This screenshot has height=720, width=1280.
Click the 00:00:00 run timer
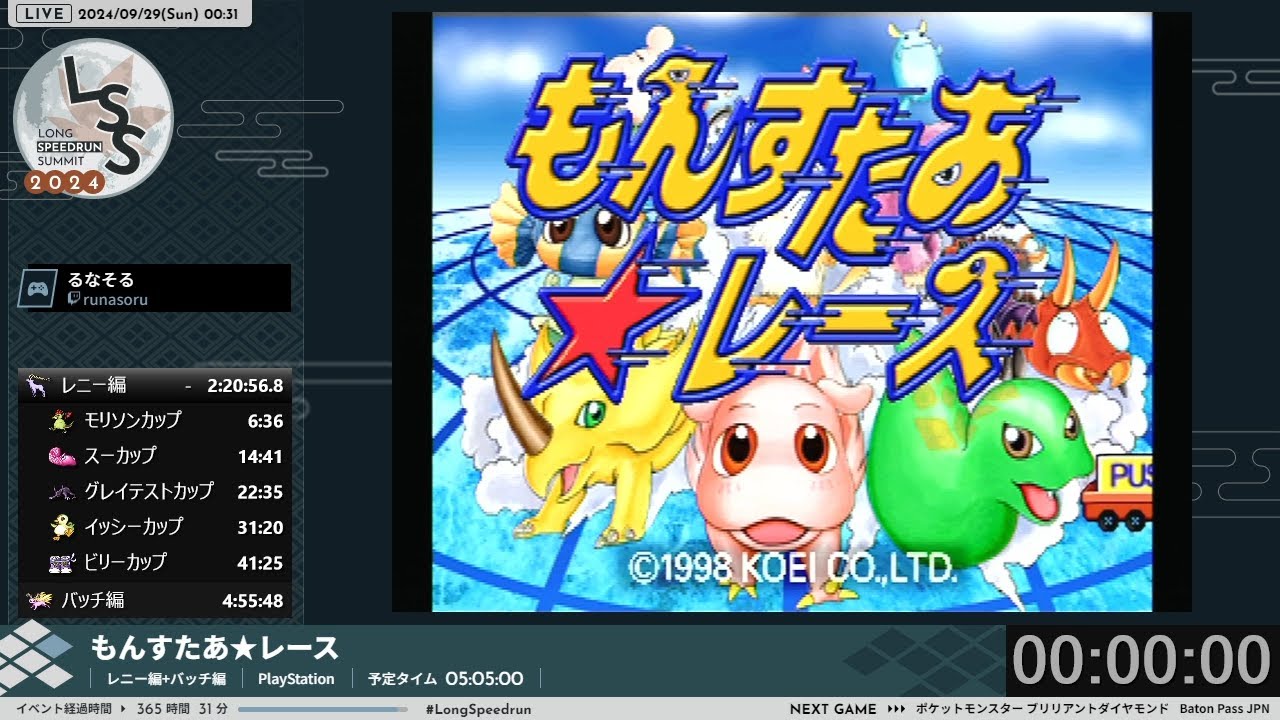pos(1141,661)
